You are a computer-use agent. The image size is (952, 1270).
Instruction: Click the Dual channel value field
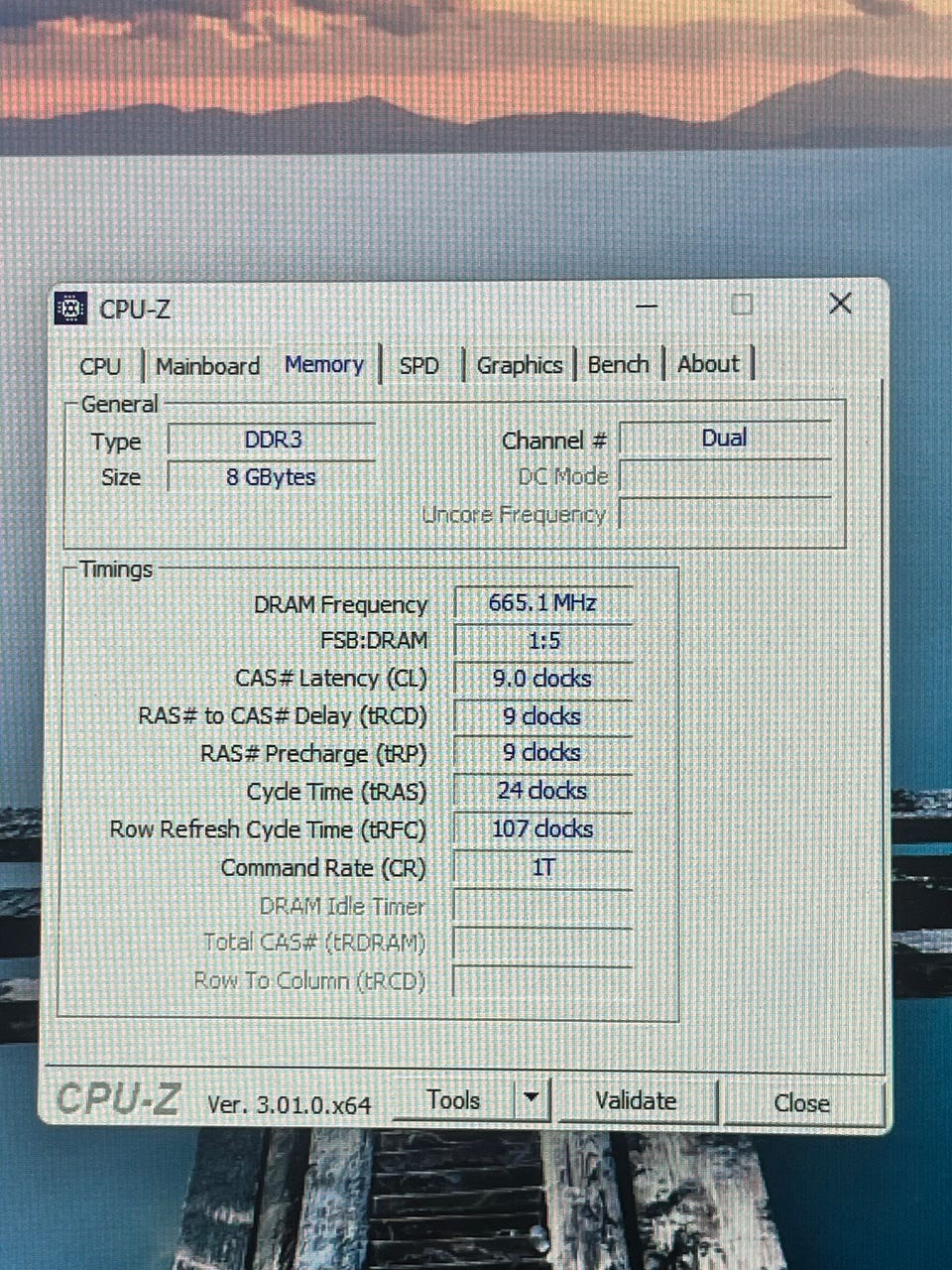(x=725, y=439)
